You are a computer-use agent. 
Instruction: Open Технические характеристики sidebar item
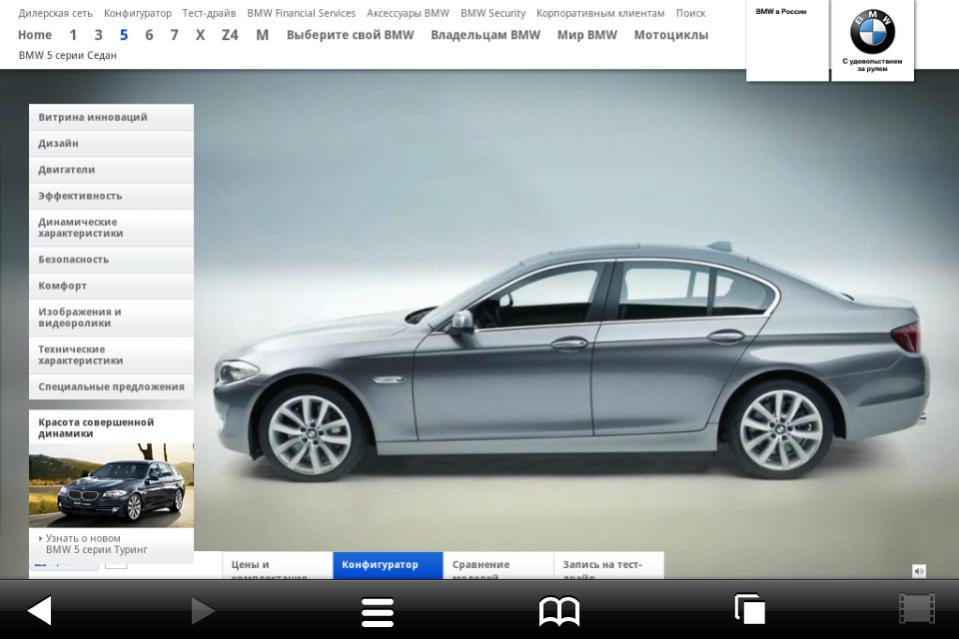click(x=111, y=355)
